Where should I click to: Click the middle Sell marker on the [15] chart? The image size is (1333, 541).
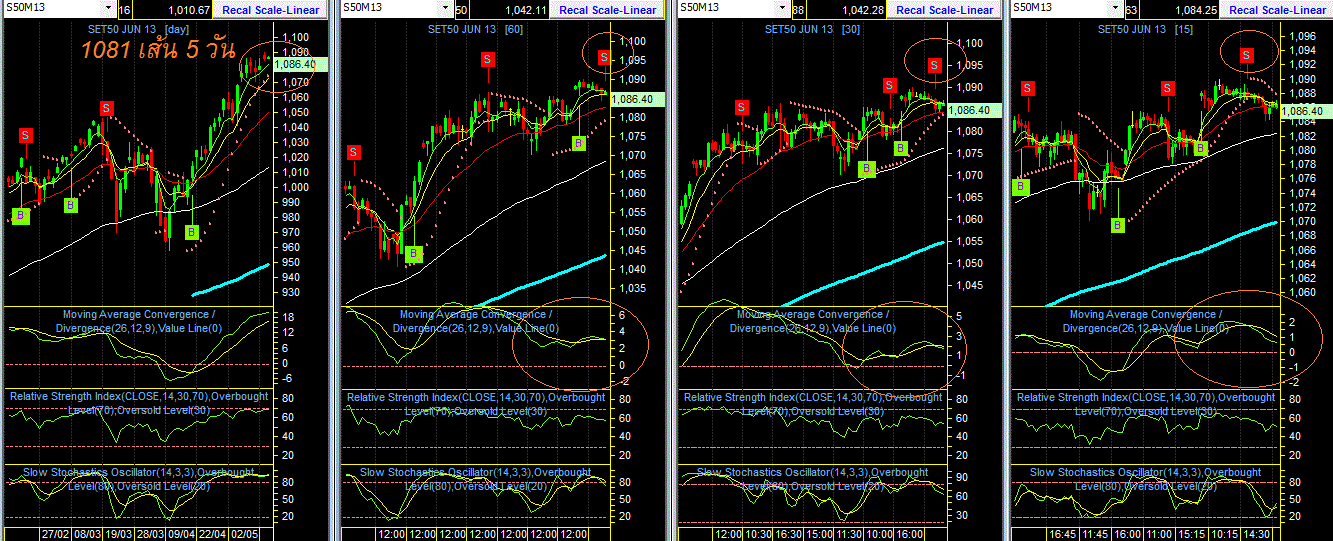pos(1167,88)
